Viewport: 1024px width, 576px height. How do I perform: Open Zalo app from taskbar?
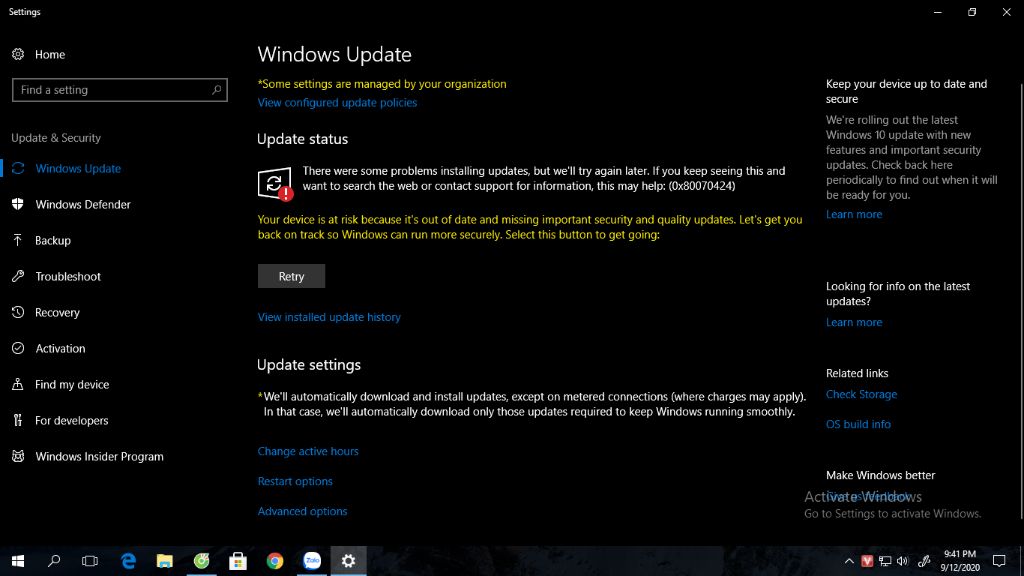tap(312, 560)
